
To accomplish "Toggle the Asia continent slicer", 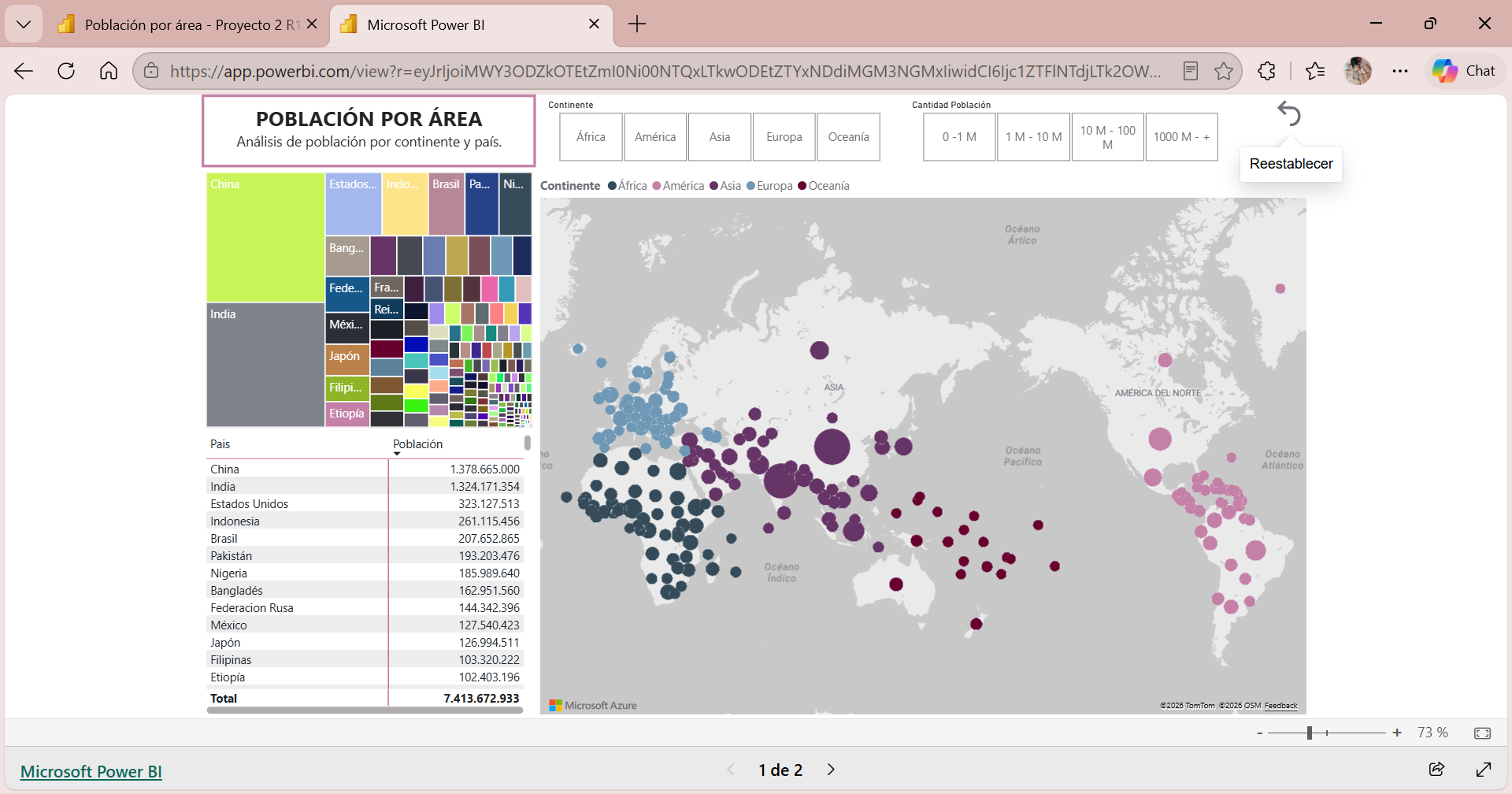I will coord(720,137).
